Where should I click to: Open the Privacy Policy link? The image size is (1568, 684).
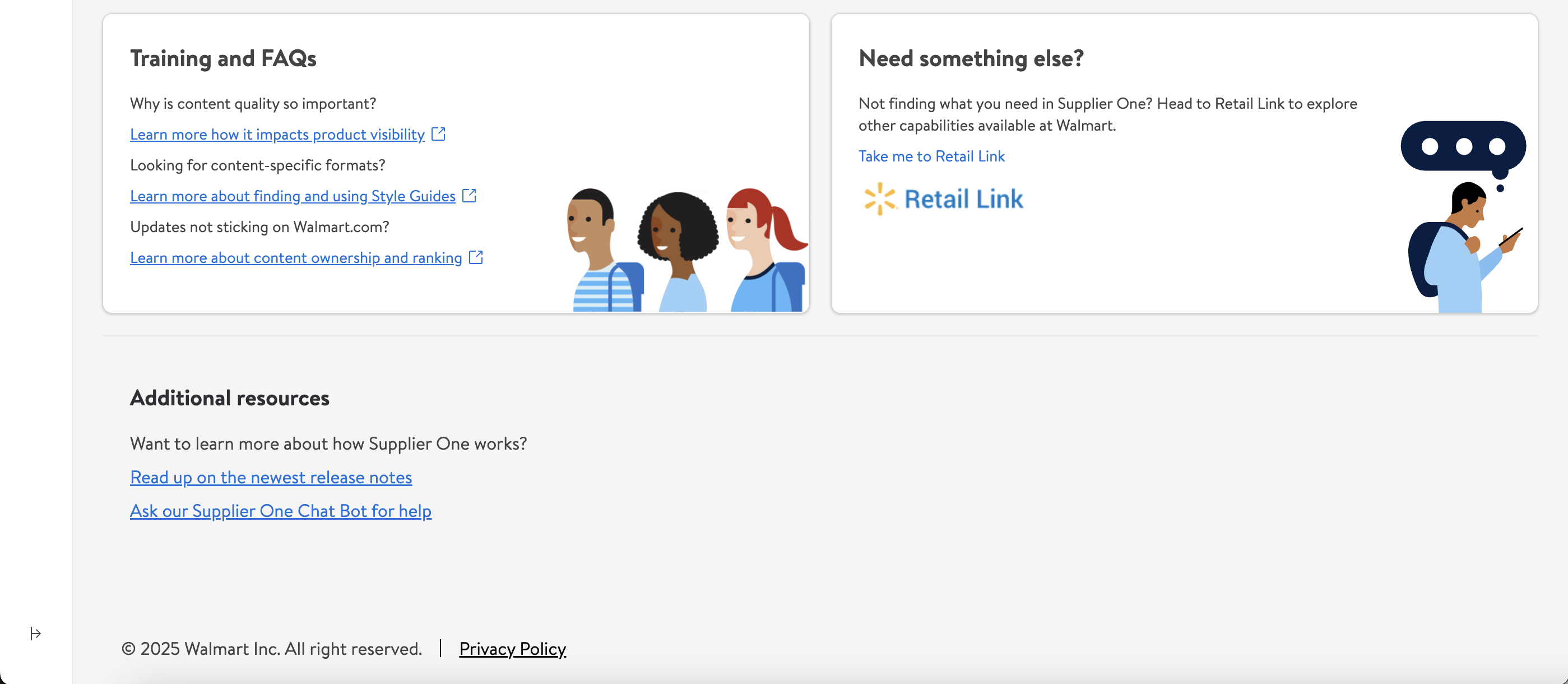tap(513, 649)
